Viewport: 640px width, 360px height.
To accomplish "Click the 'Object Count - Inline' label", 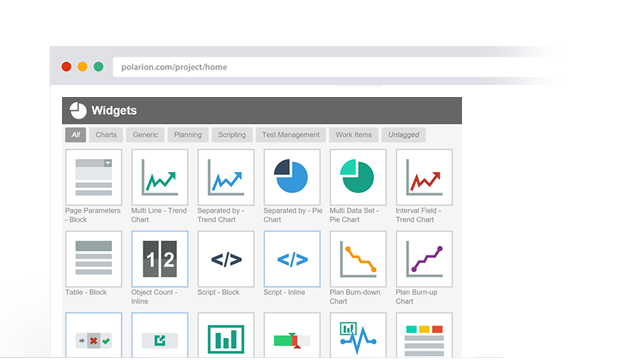I will coord(154,297).
